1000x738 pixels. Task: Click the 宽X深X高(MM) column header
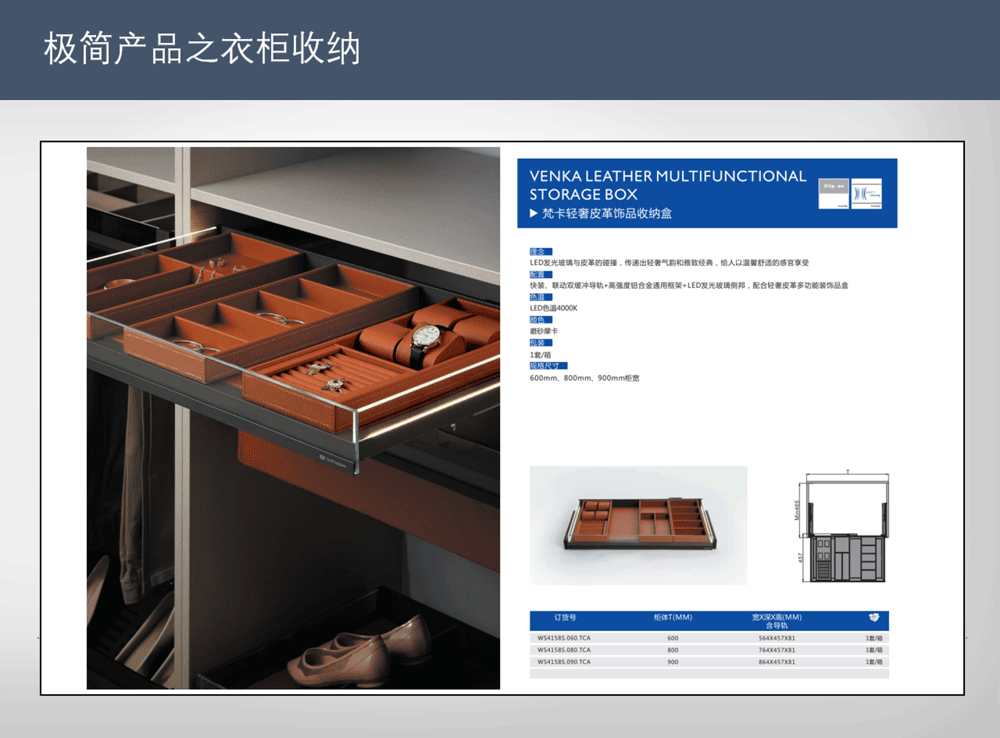[777, 617]
